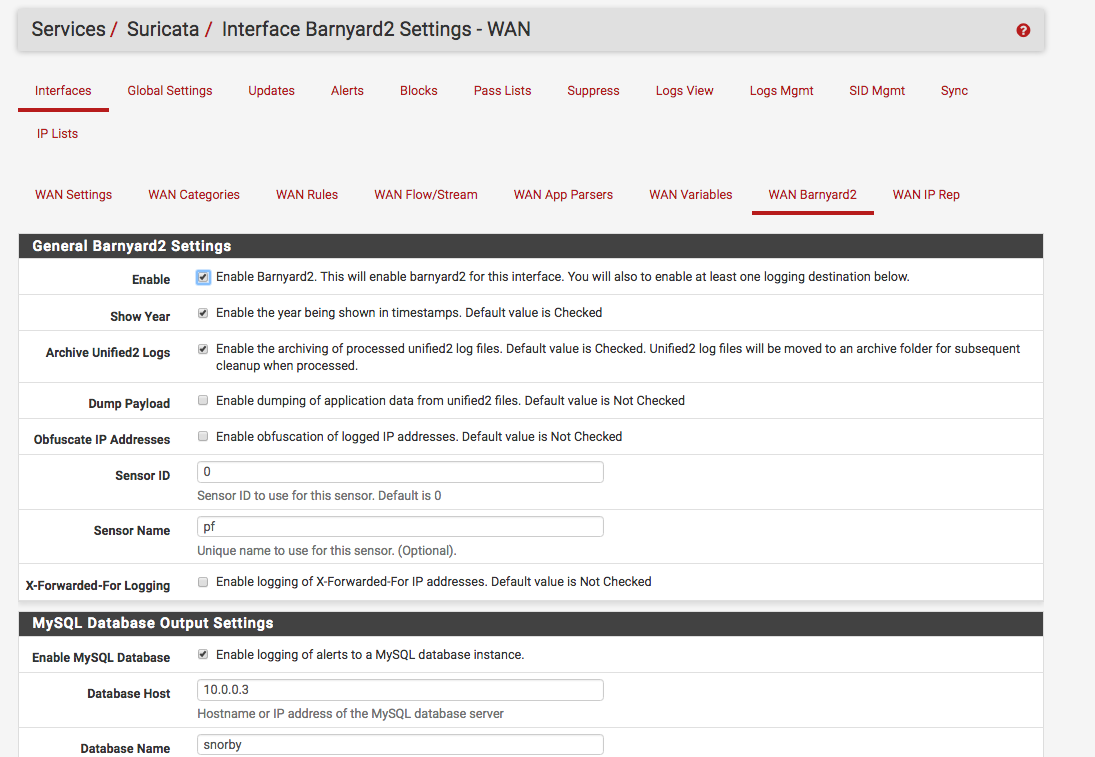Uncheck the Enable Barnyard2 checkbox
1095x757 pixels.
click(203, 277)
